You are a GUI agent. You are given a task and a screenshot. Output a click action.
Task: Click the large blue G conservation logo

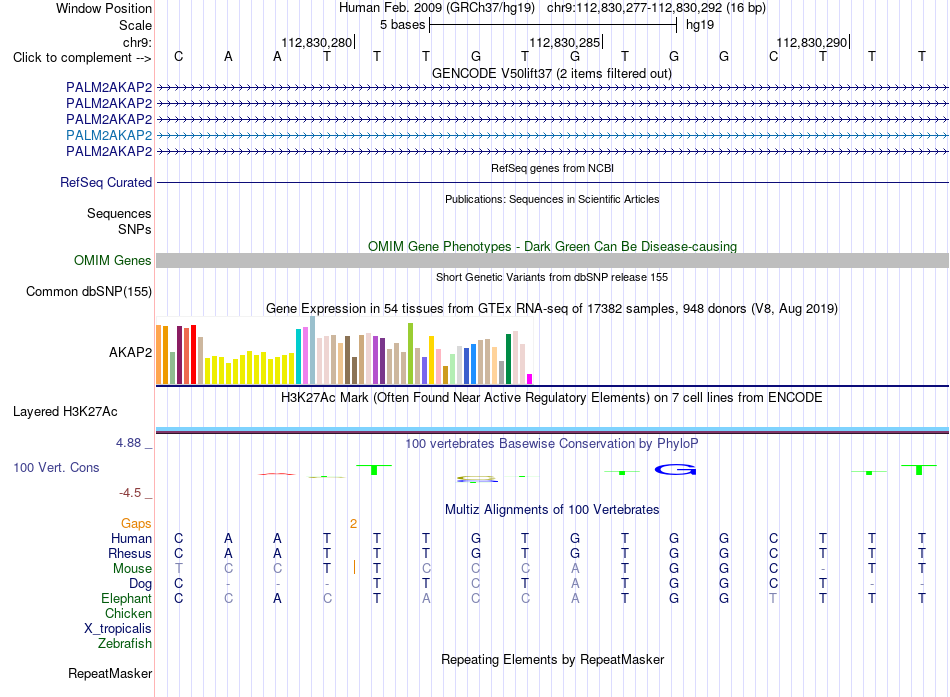coord(675,469)
